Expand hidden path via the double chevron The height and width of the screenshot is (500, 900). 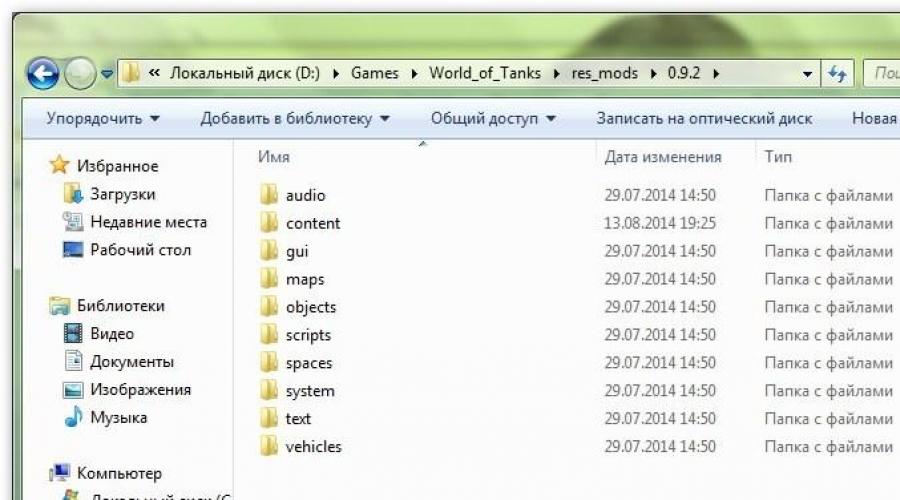coord(154,73)
